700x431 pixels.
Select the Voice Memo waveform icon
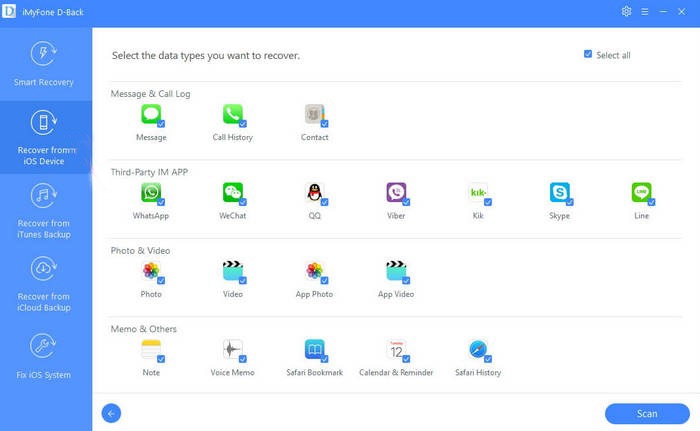pos(233,349)
